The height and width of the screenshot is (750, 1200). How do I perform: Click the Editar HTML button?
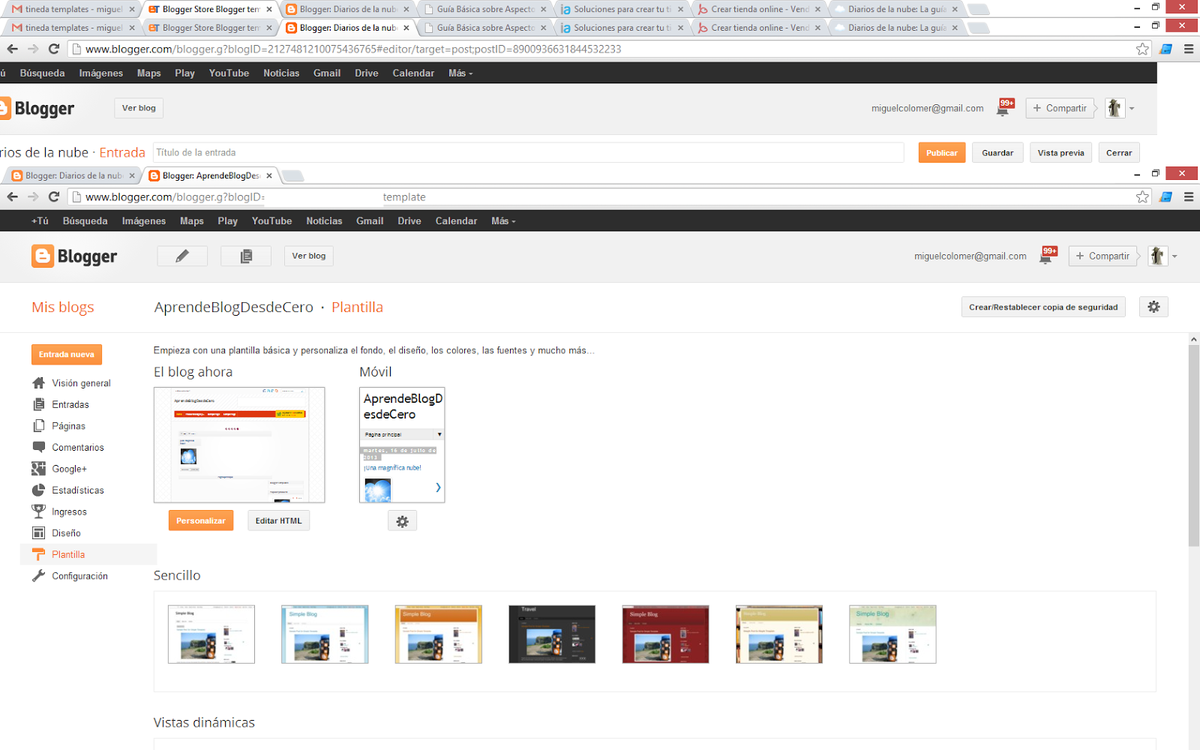click(x=279, y=521)
